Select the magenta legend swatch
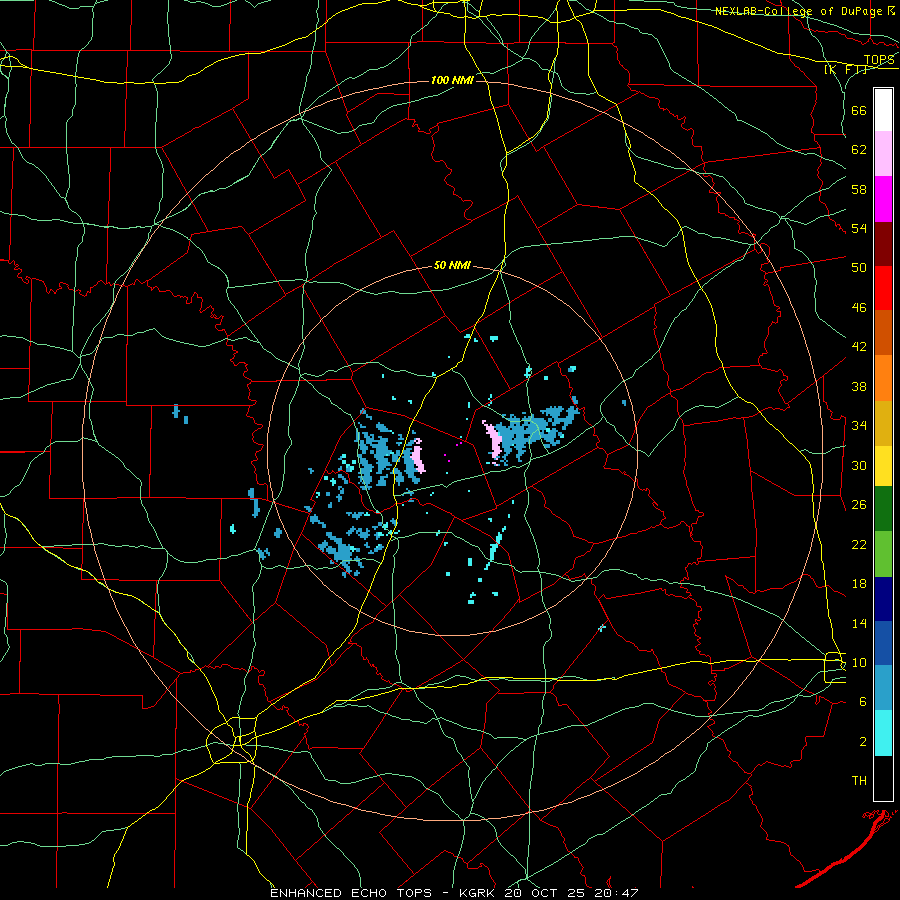Image resolution: width=900 pixels, height=900 pixels. (883, 199)
